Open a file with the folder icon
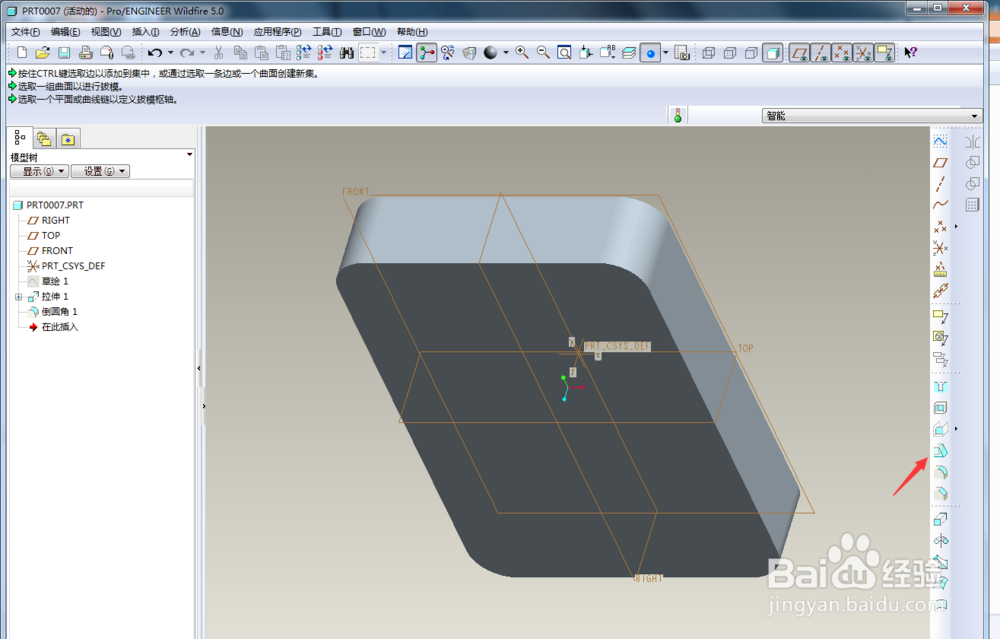Image resolution: width=1000 pixels, height=639 pixels. 43,53
